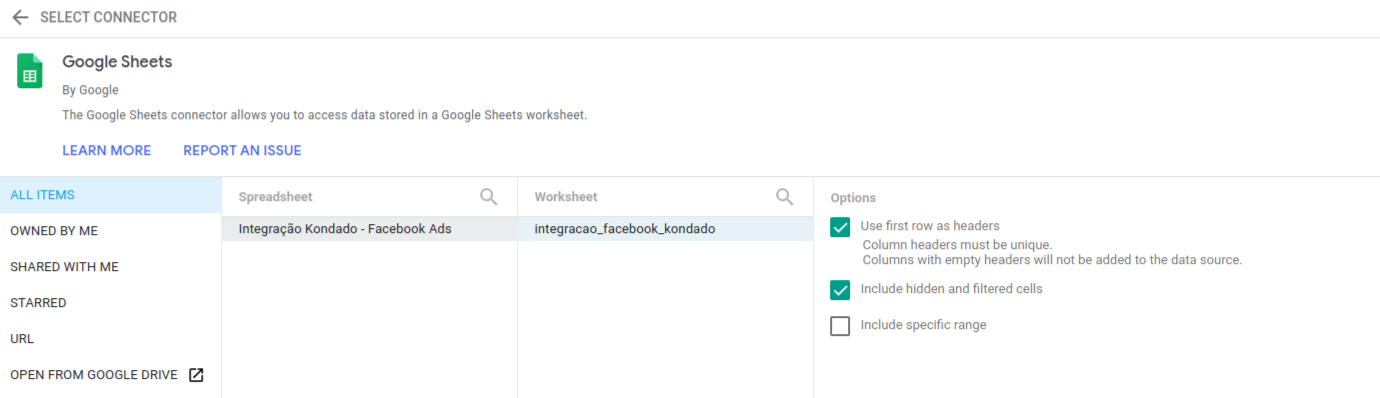Click the back arrow beside Select Connector
Image resolution: width=1380 pixels, height=398 pixels.
pos(20,18)
